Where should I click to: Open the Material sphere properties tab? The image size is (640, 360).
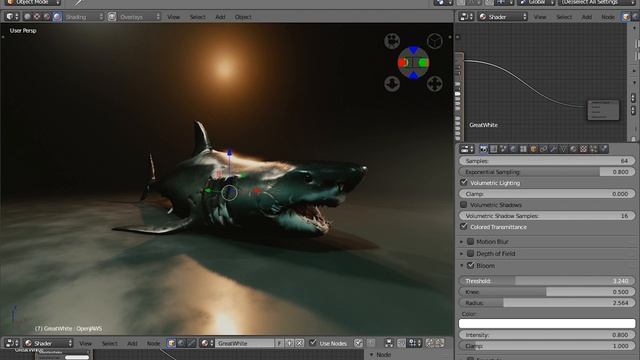(x=573, y=149)
